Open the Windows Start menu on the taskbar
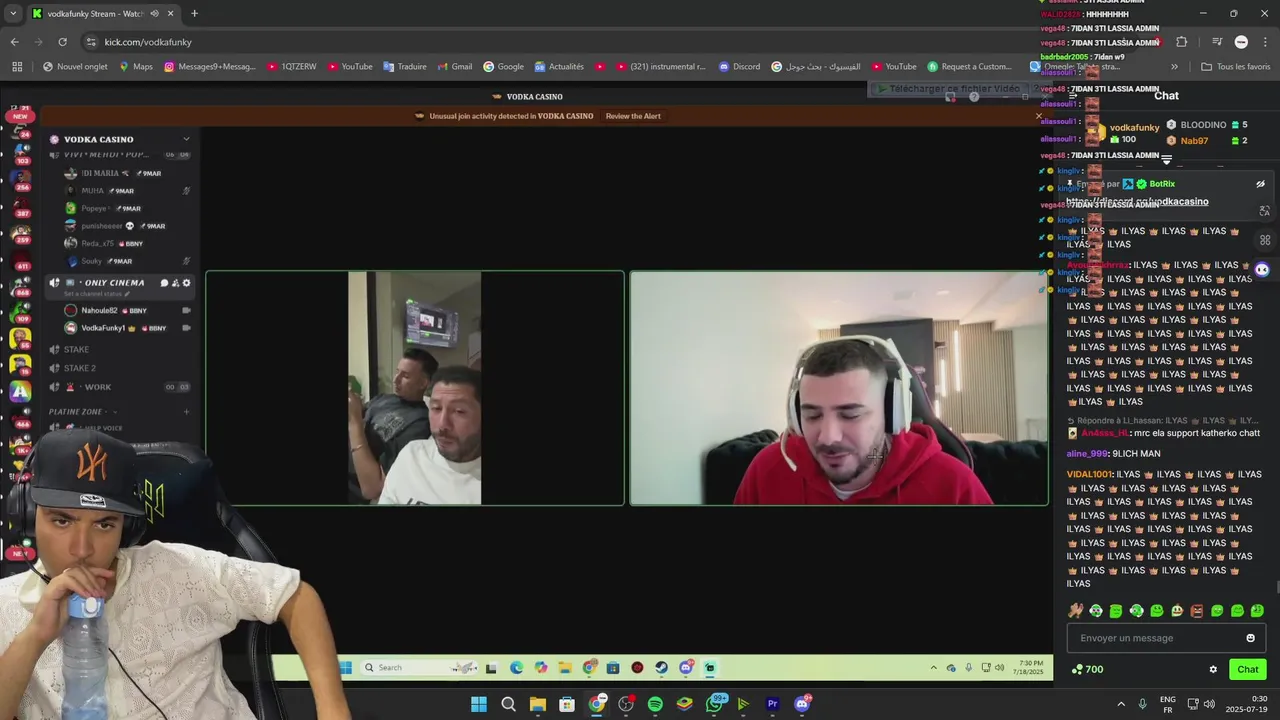Image resolution: width=1280 pixels, height=720 pixels. point(479,704)
